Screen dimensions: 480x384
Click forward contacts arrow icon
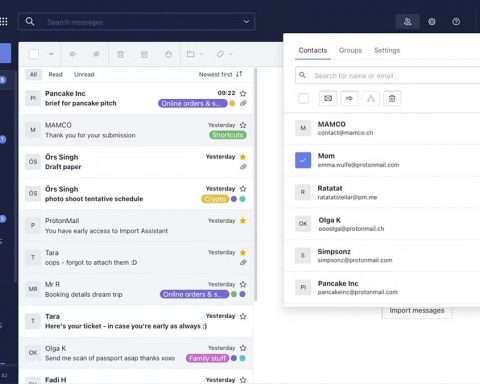(349, 98)
